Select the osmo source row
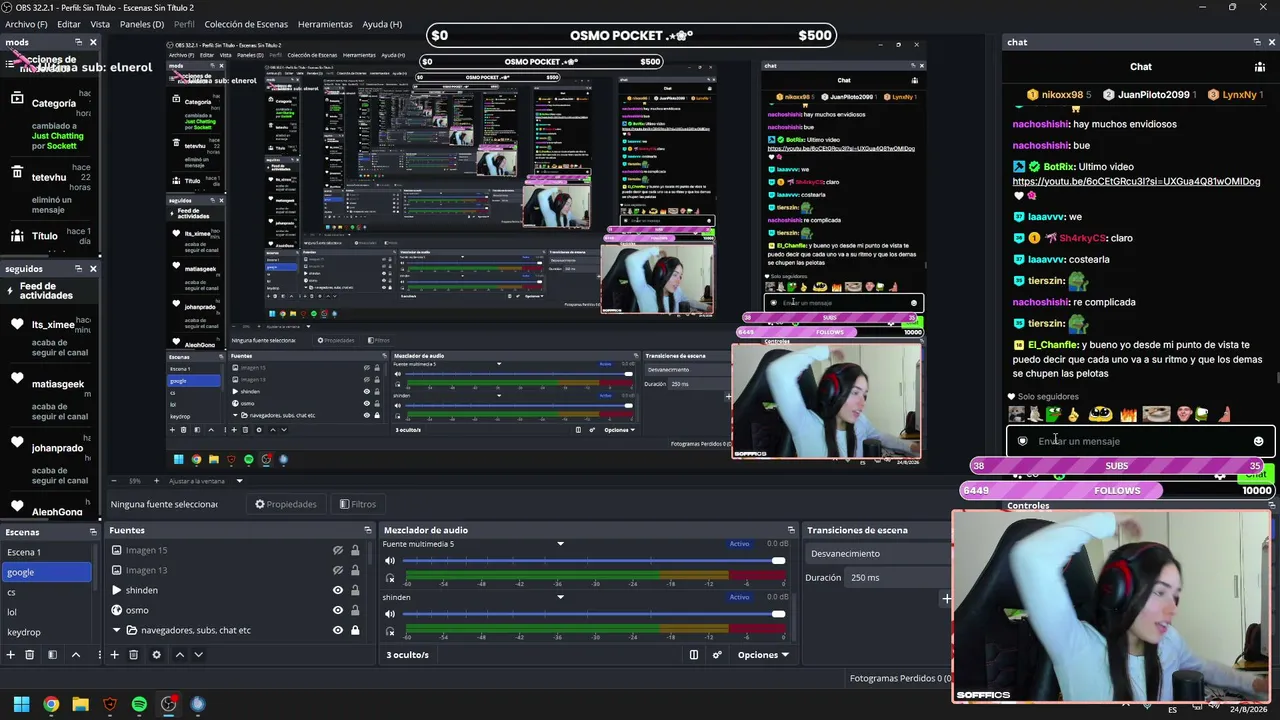The image size is (1280, 720). coord(236,610)
